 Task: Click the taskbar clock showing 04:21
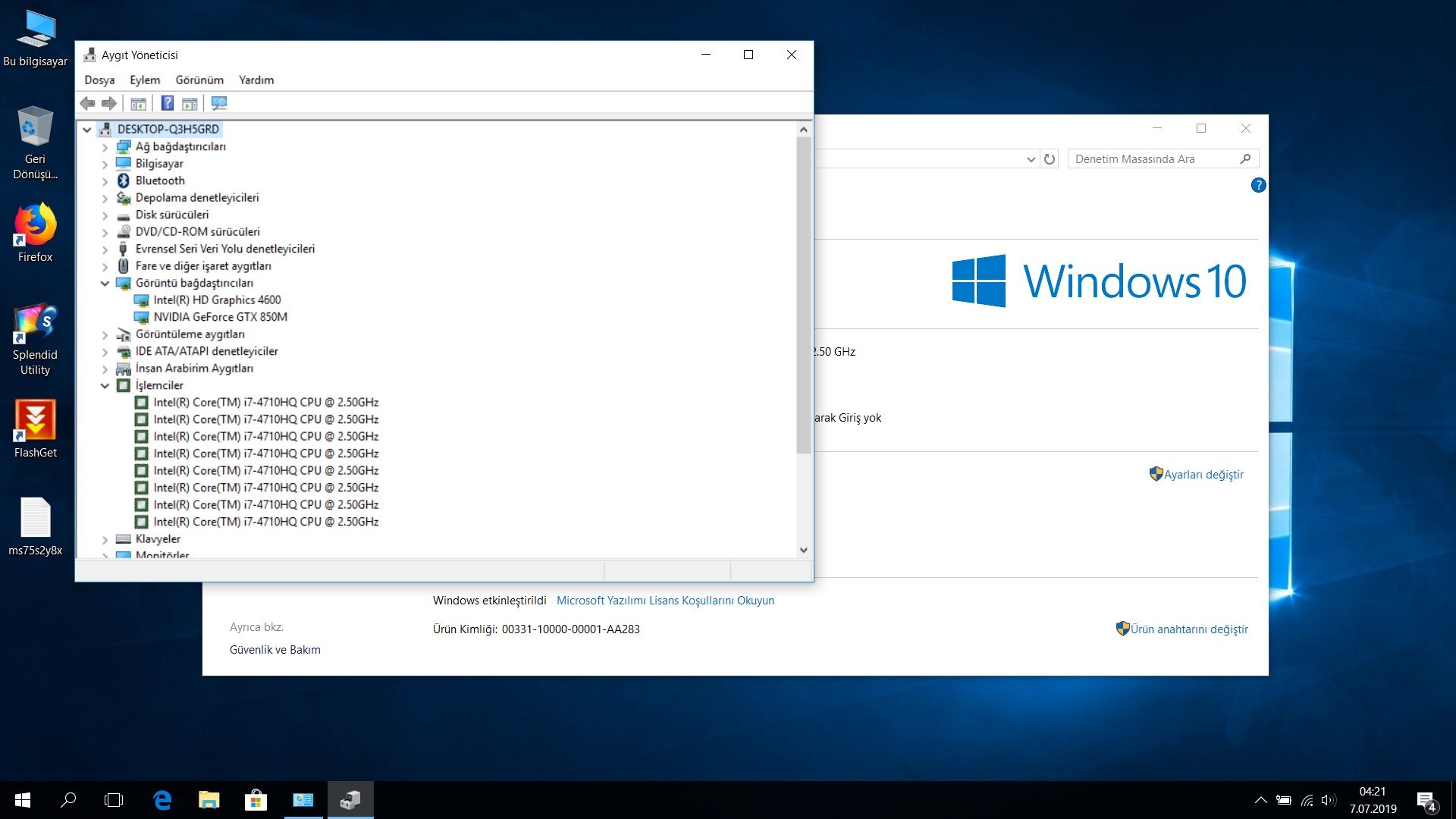tap(1373, 800)
